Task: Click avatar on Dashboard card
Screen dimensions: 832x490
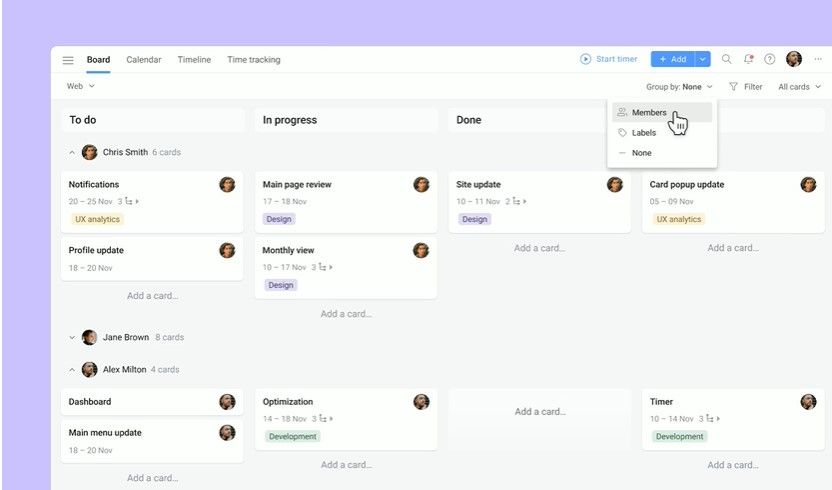Action: click(227, 402)
